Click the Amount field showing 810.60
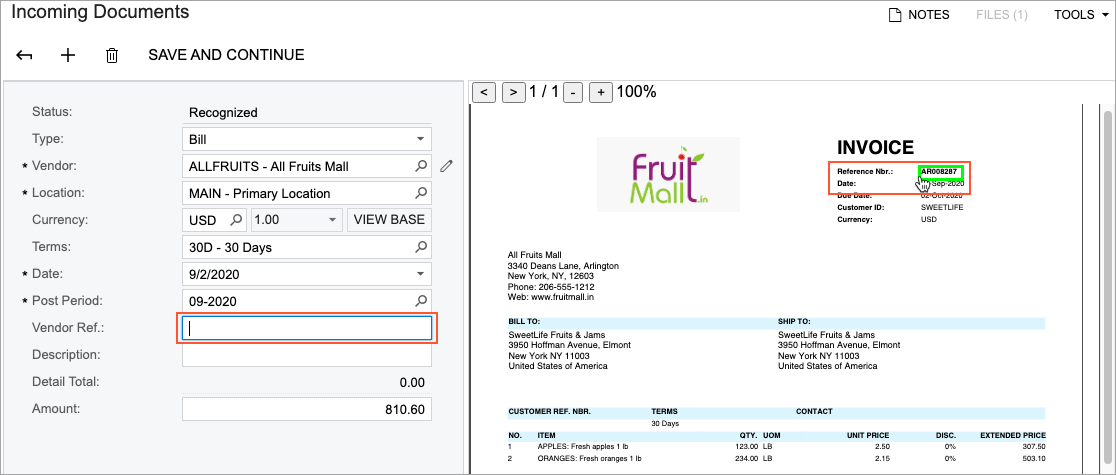The width and height of the screenshot is (1116, 475). pos(307,409)
